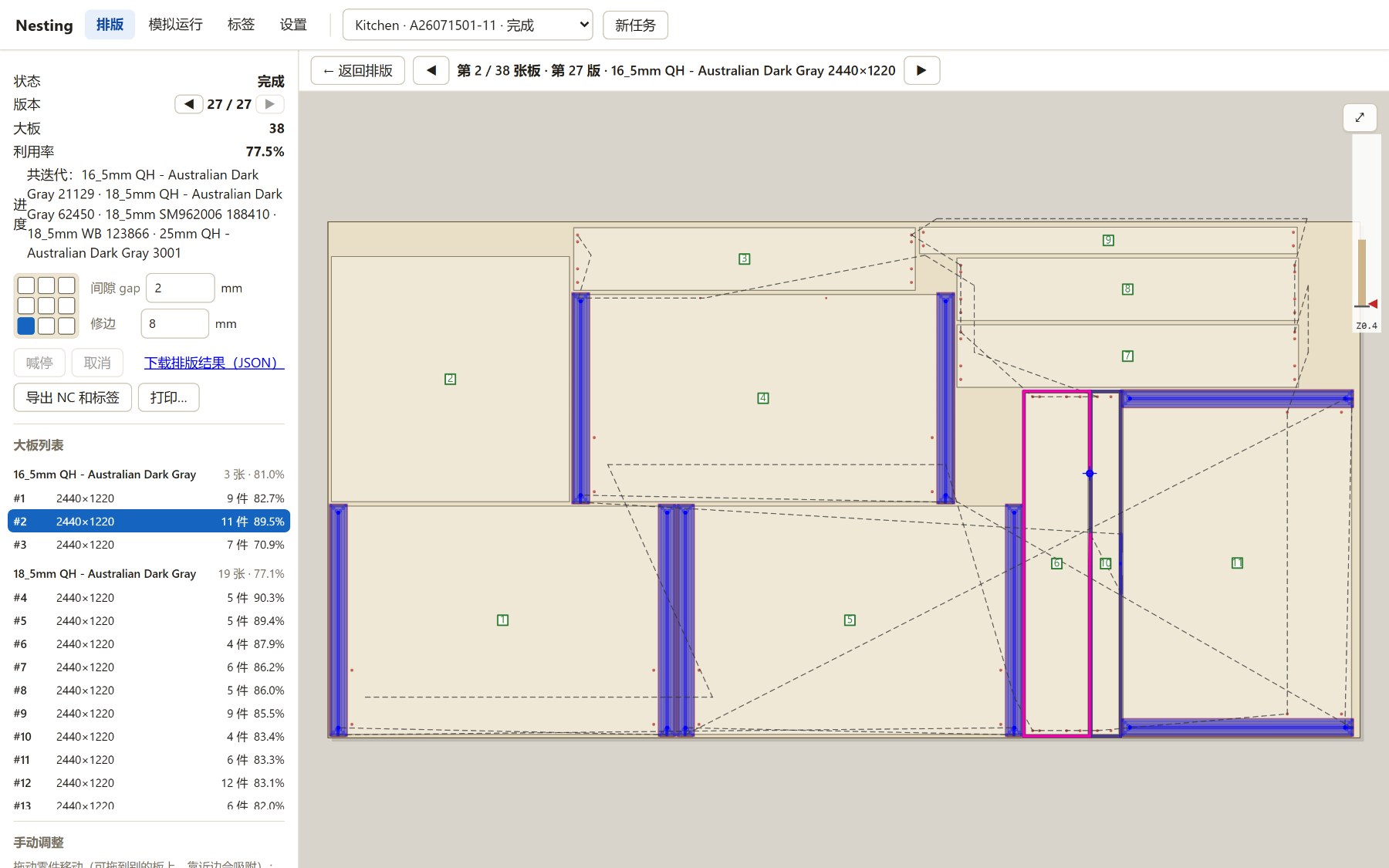The height and width of the screenshot is (868, 1389).
Task: Select part label 8 on the board
Action: pos(1127,289)
